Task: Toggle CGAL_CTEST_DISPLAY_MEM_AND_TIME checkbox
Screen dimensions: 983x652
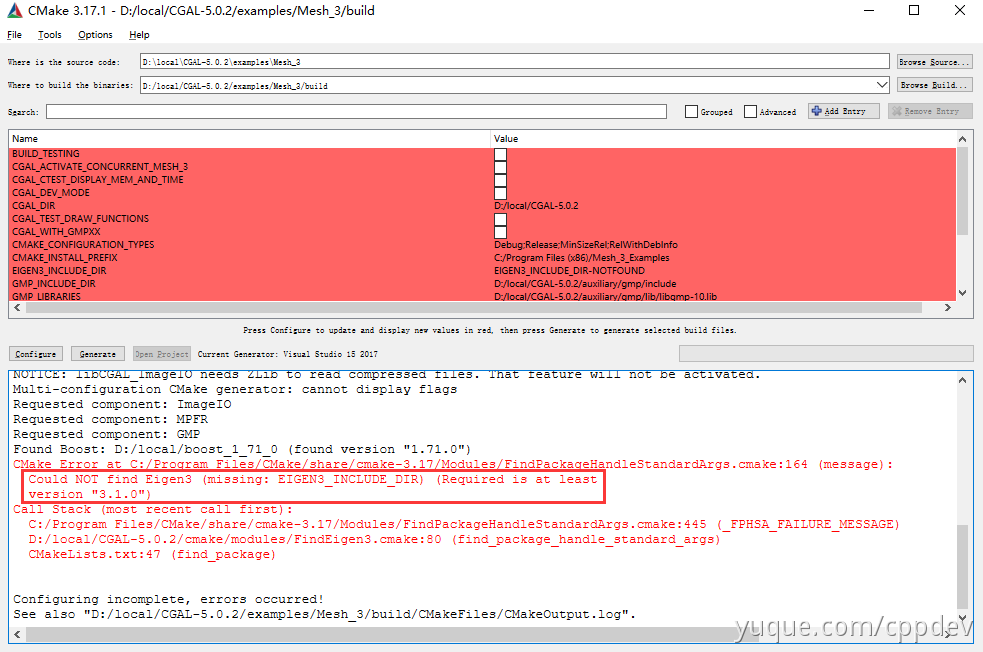Action: click(500, 181)
